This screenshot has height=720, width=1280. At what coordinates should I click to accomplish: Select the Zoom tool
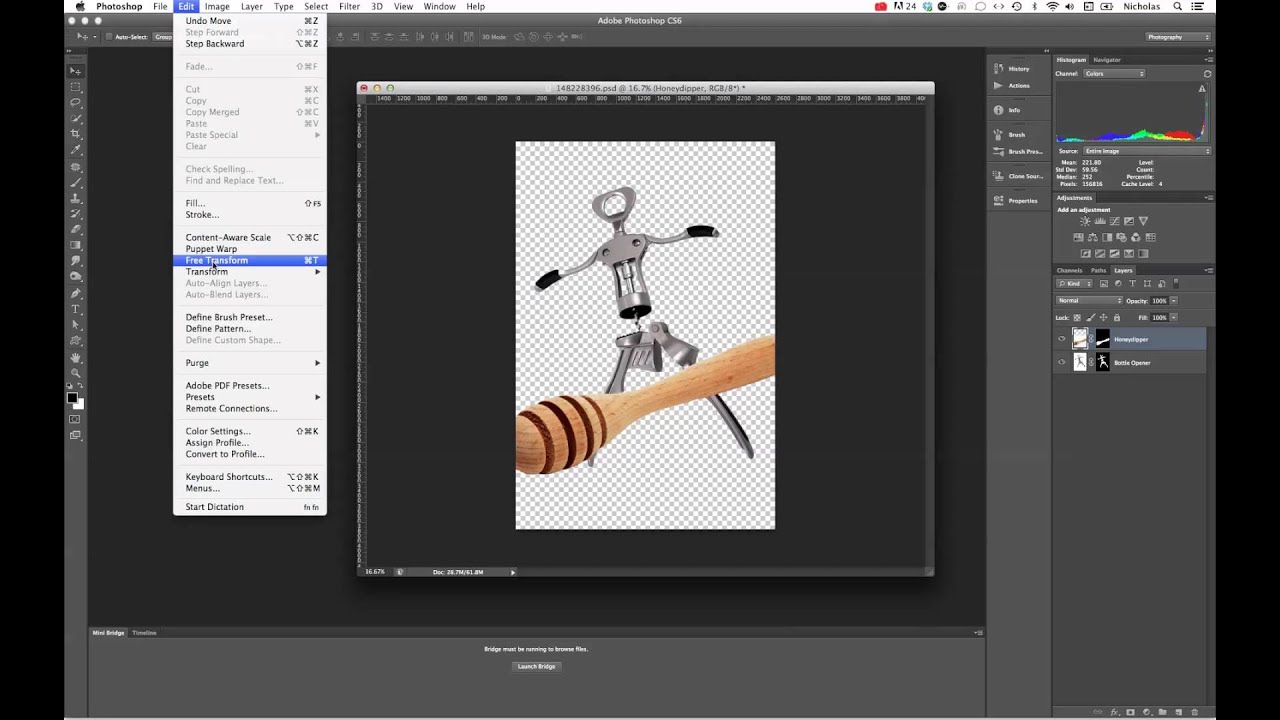point(75,373)
